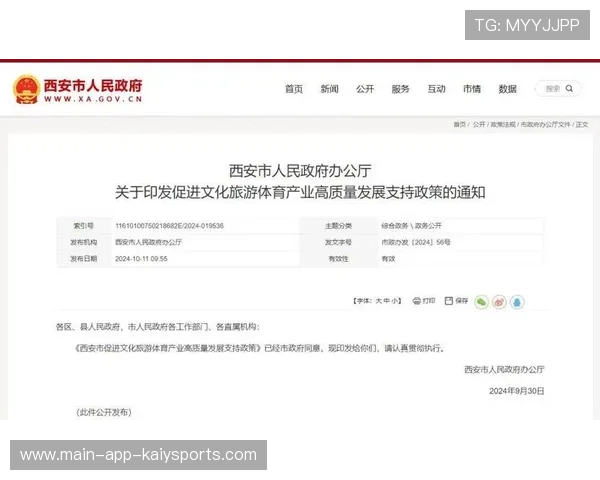Click the 发布机构 label cell

(84, 242)
